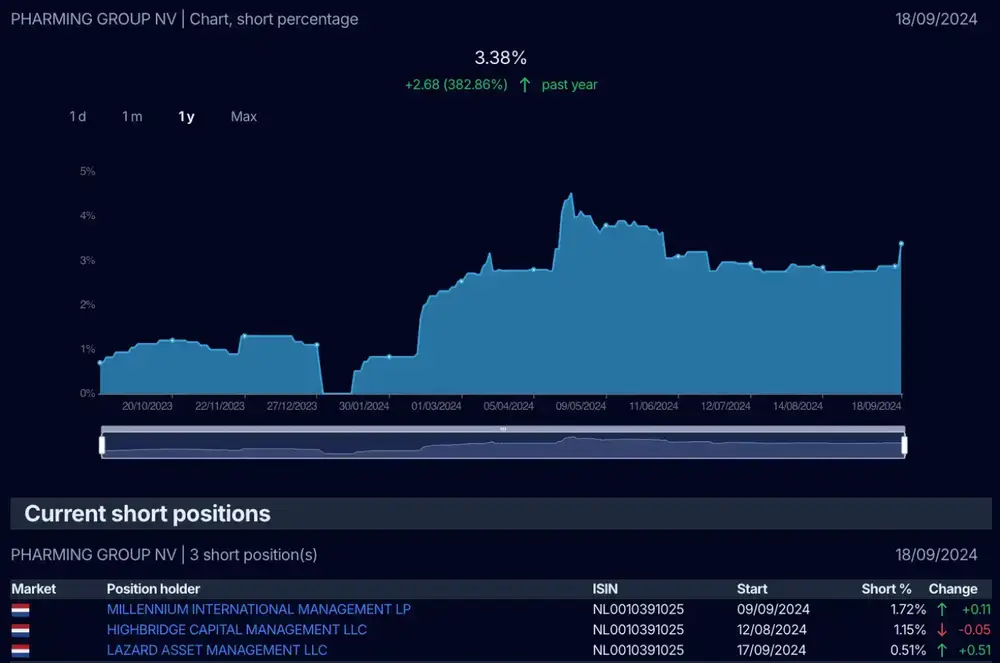Click Netherlands flag icon in Lazard row
The height and width of the screenshot is (663, 1000).
tap(20, 651)
